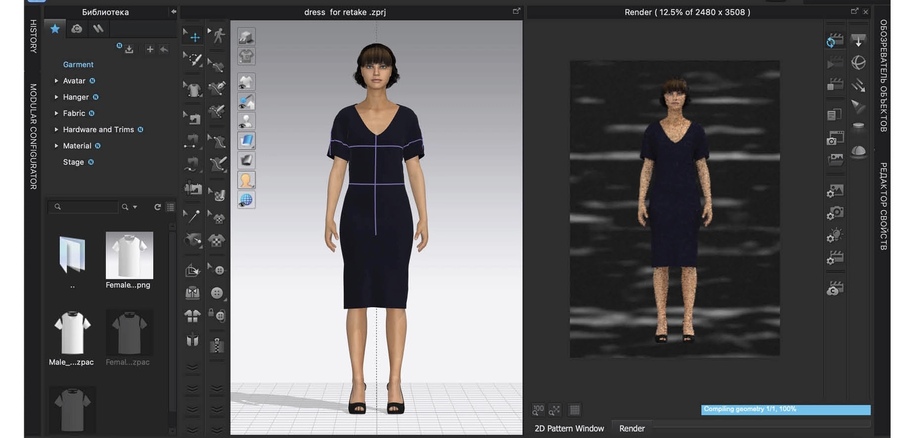Expand the first collapsed toolbar chevron group
Viewport: 900px width, 438px height.
(193, 367)
